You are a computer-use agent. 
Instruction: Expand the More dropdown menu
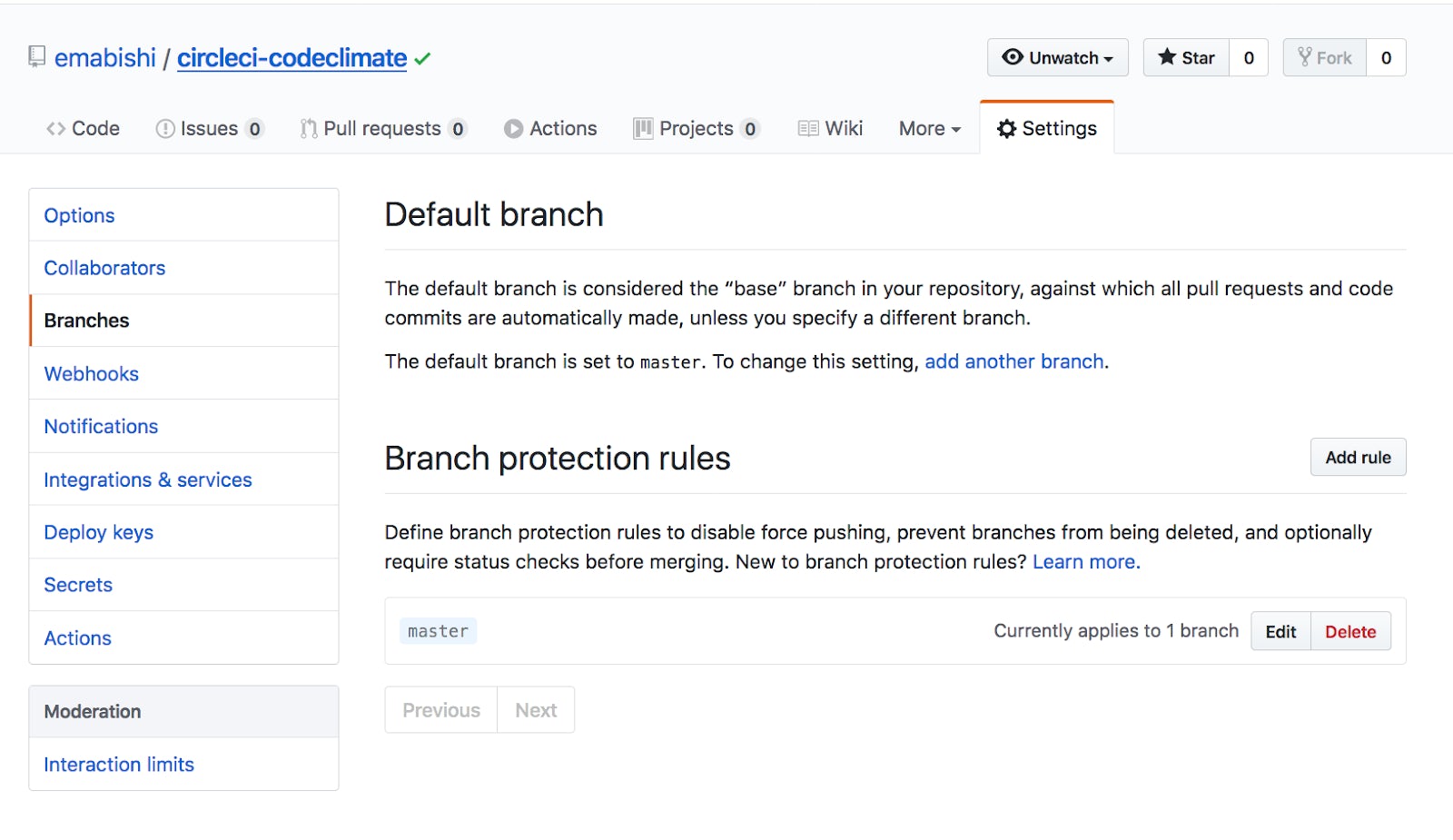(x=929, y=129)
